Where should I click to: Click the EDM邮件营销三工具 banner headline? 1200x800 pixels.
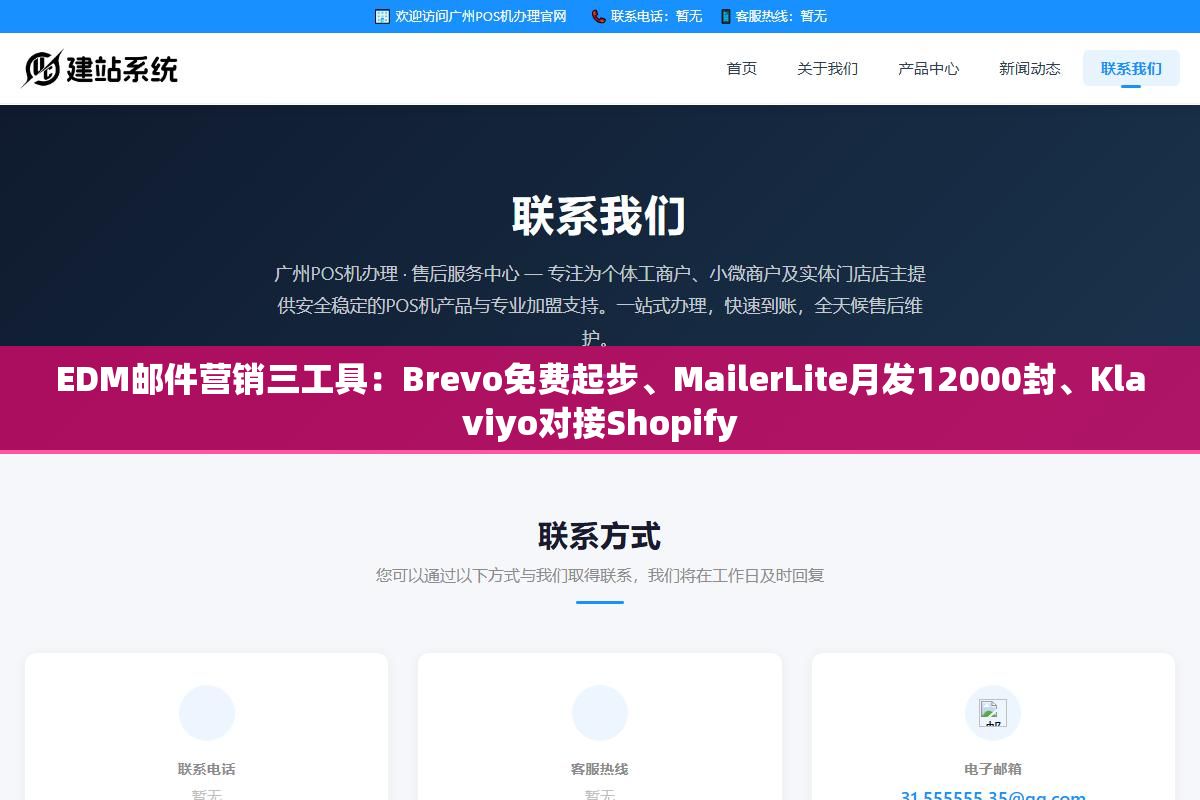pyautogui.click(x=600, y=402)
